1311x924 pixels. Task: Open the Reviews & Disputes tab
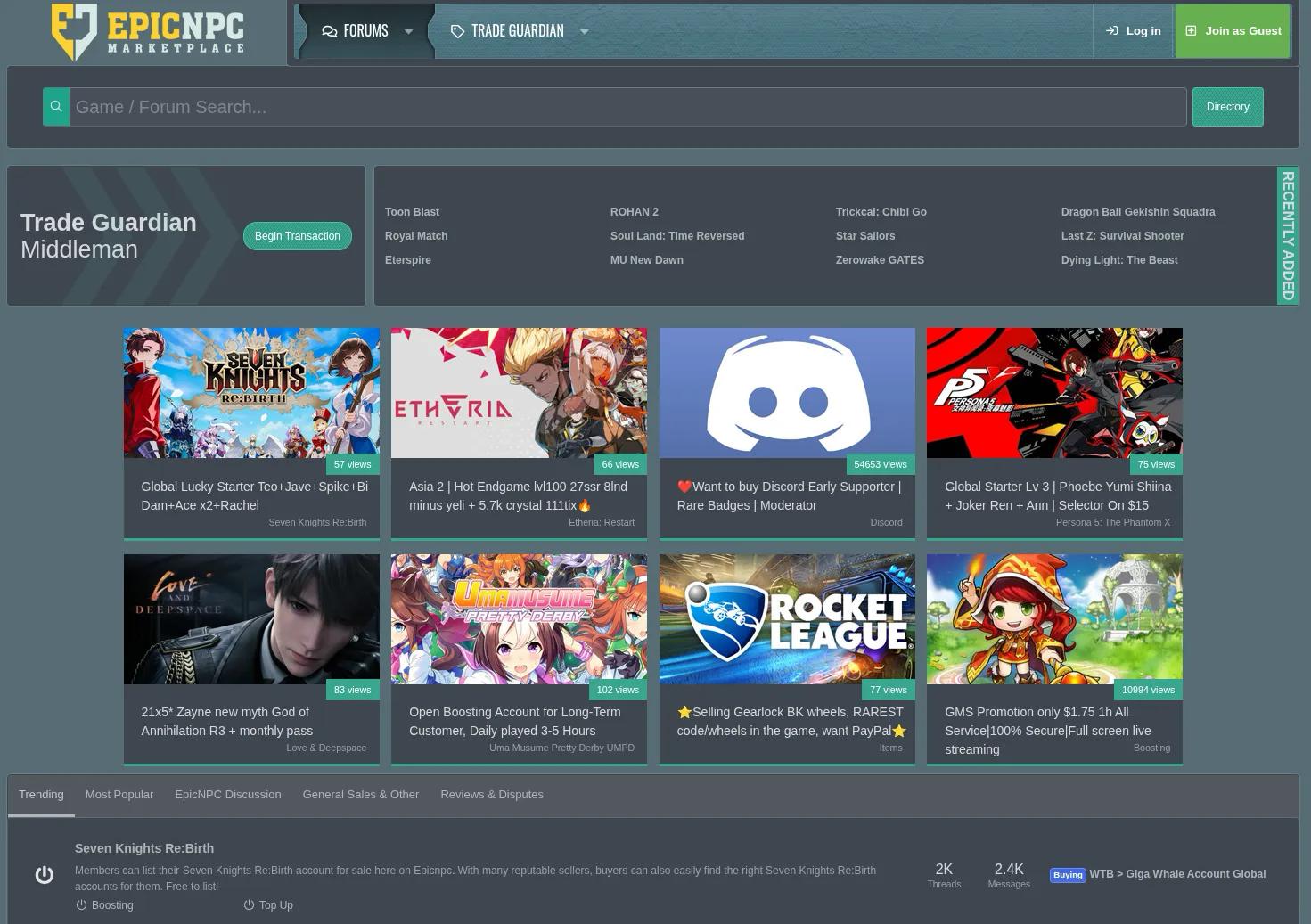coord(491,795)
